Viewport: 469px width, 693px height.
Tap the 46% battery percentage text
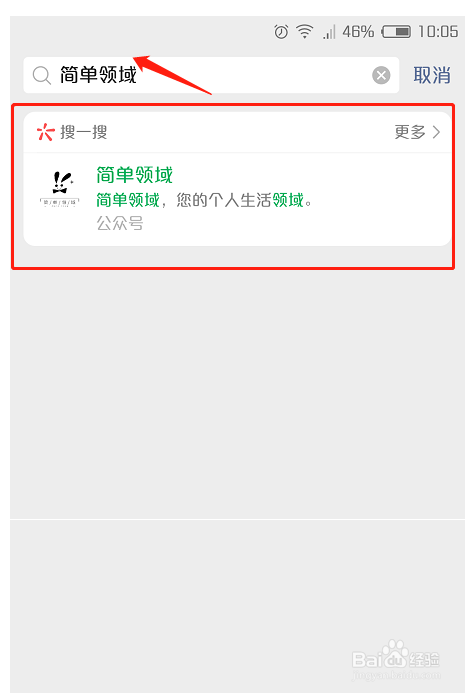click(358, 32)
